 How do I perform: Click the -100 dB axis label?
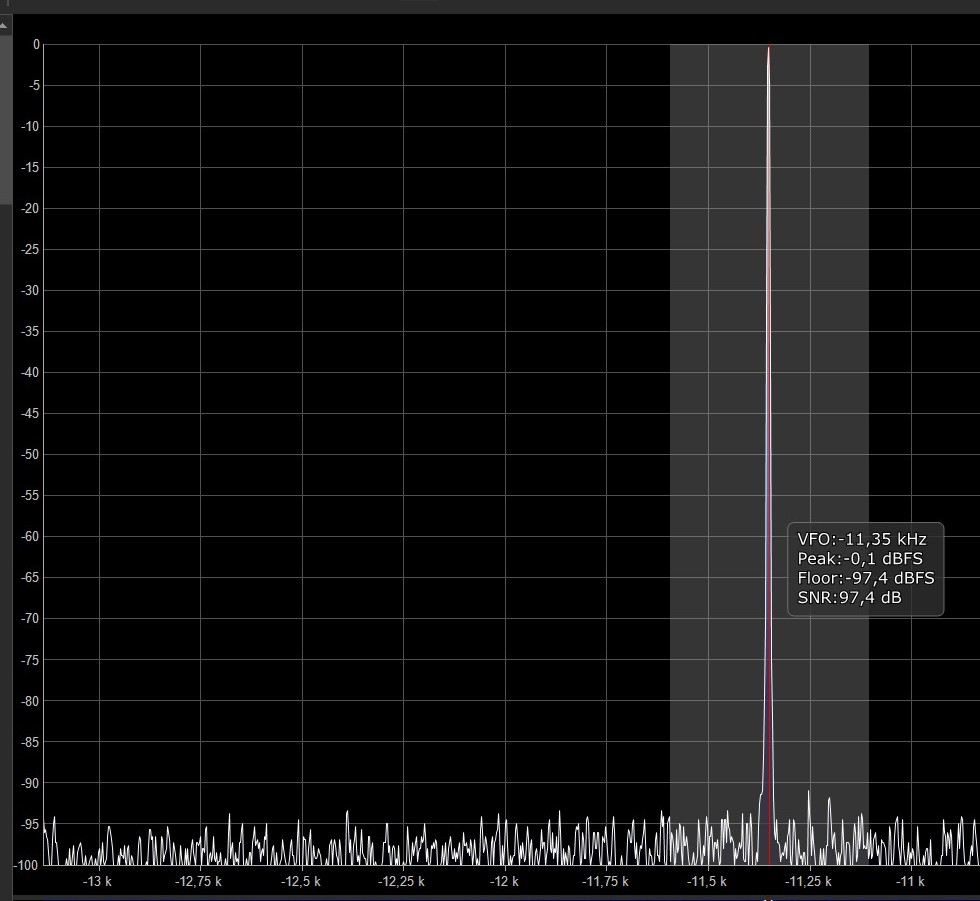click(x=27, y=865)
